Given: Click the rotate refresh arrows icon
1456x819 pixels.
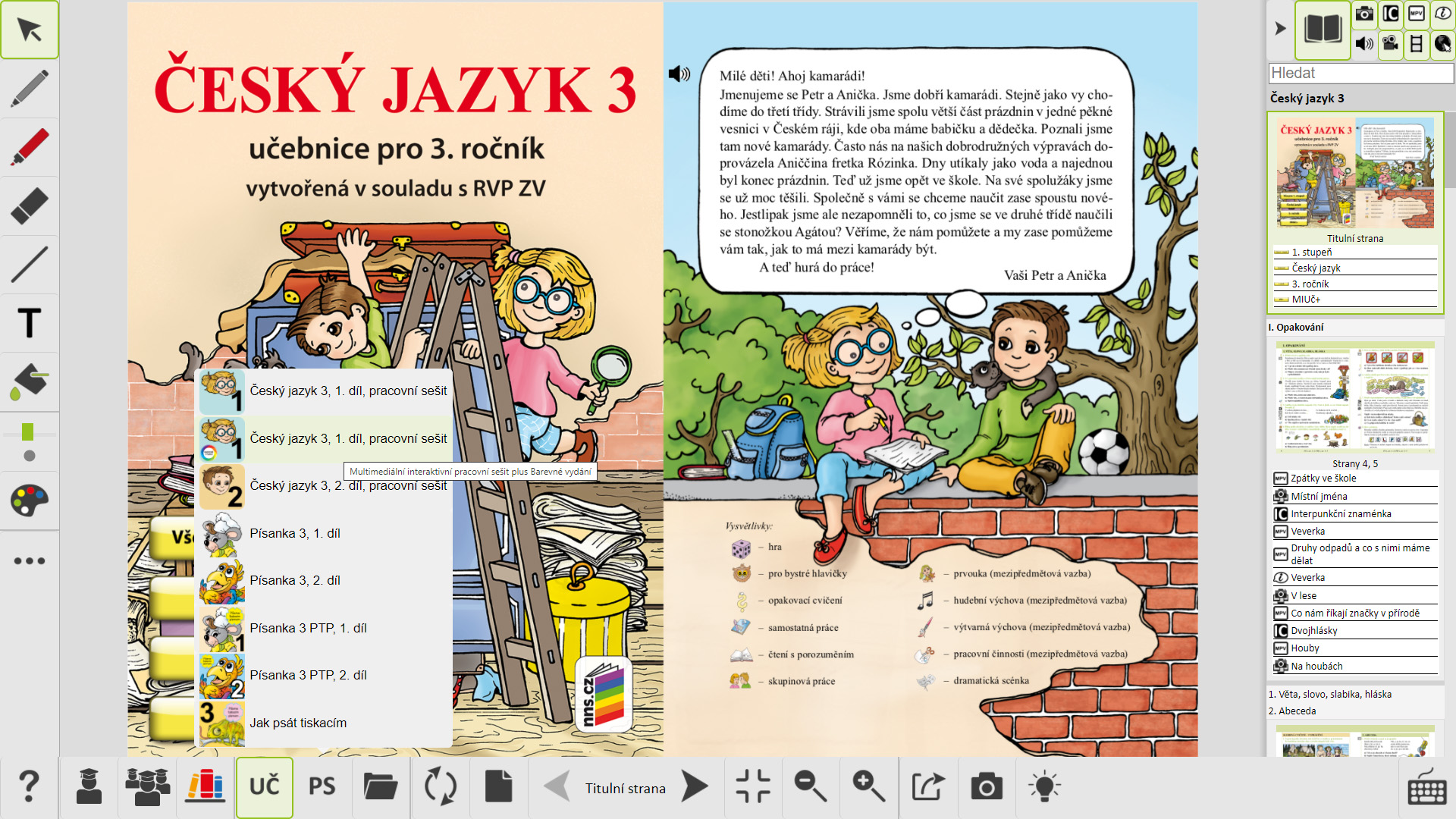Looking at the screenshot, I should click(440, 787).
